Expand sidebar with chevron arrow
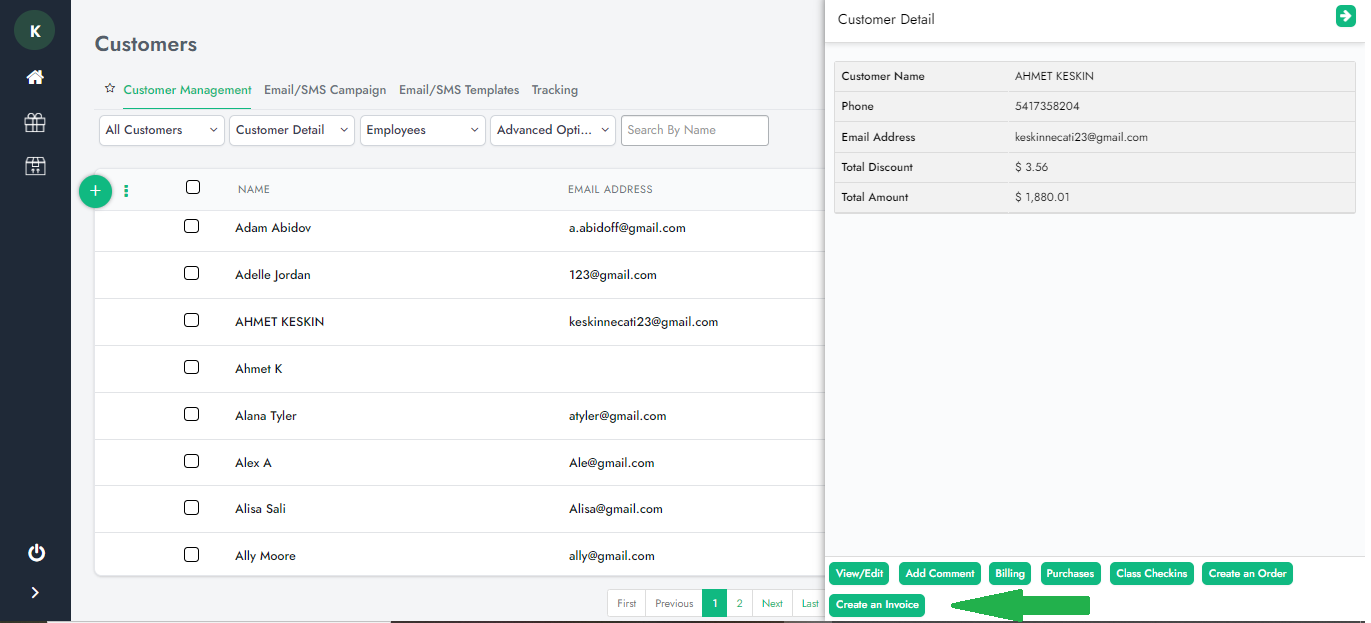1371x623 pixels. 35,593
